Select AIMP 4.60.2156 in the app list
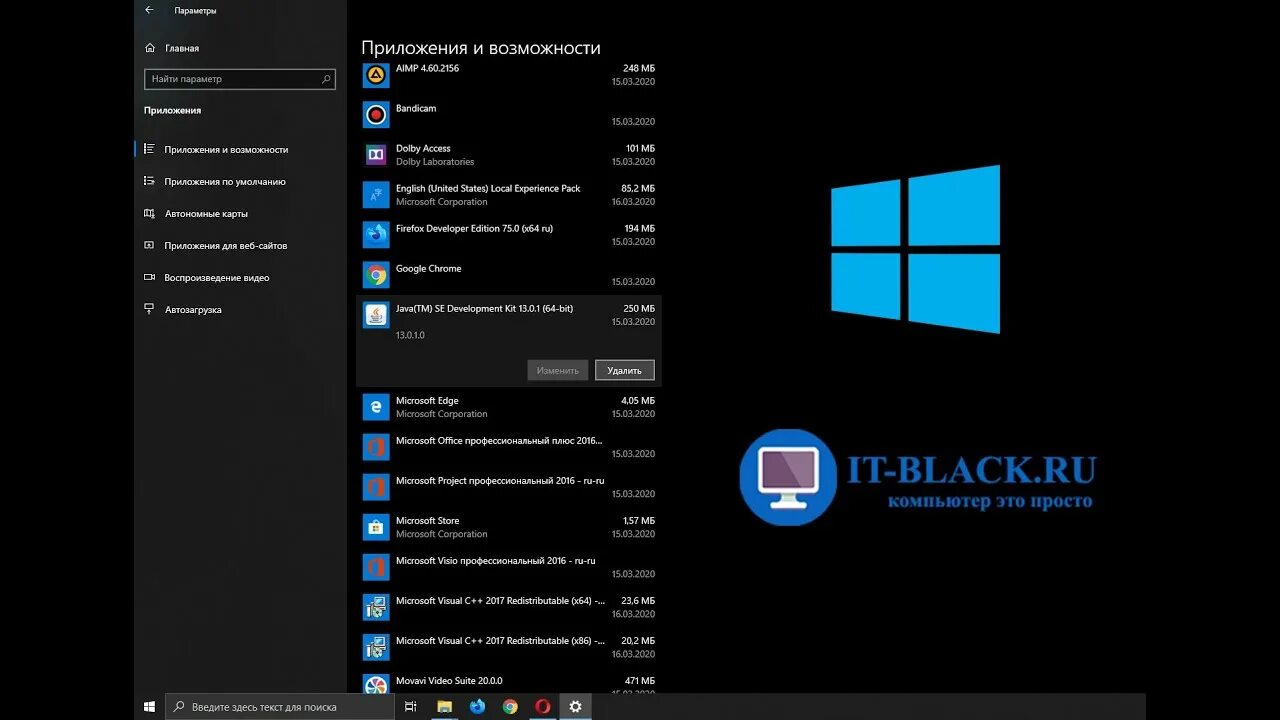The width and height of the screenshot is (1280, 720). tap(509, 75)
